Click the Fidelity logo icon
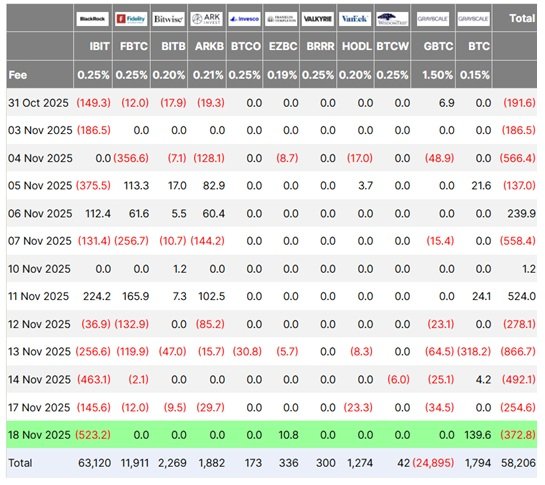 131,19
